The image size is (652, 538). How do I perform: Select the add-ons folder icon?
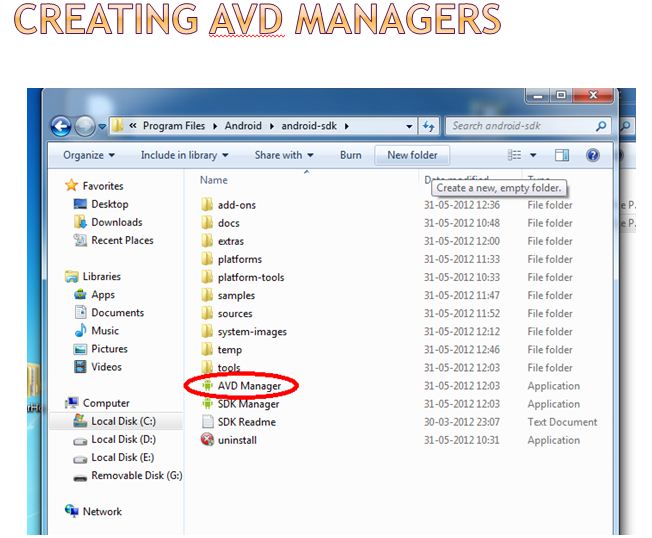coord(207,205)
